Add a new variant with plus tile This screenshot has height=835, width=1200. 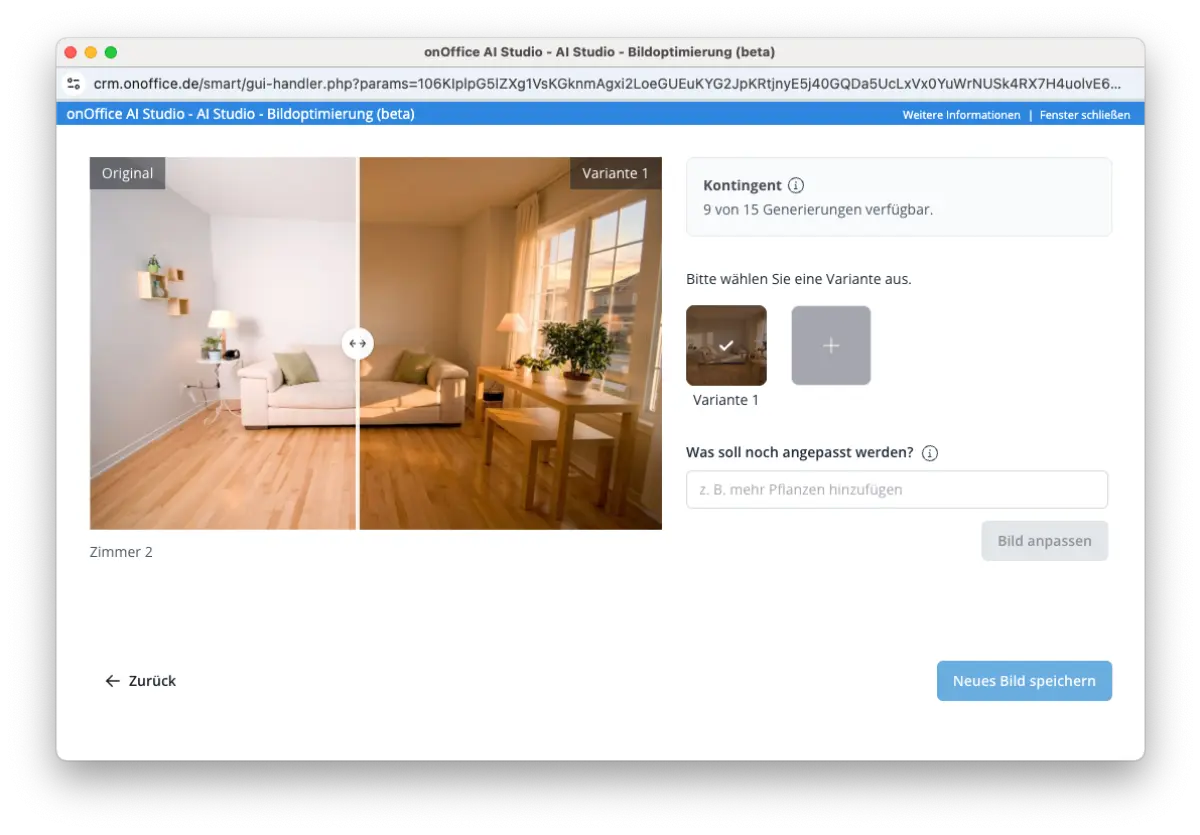pos(831,345)
